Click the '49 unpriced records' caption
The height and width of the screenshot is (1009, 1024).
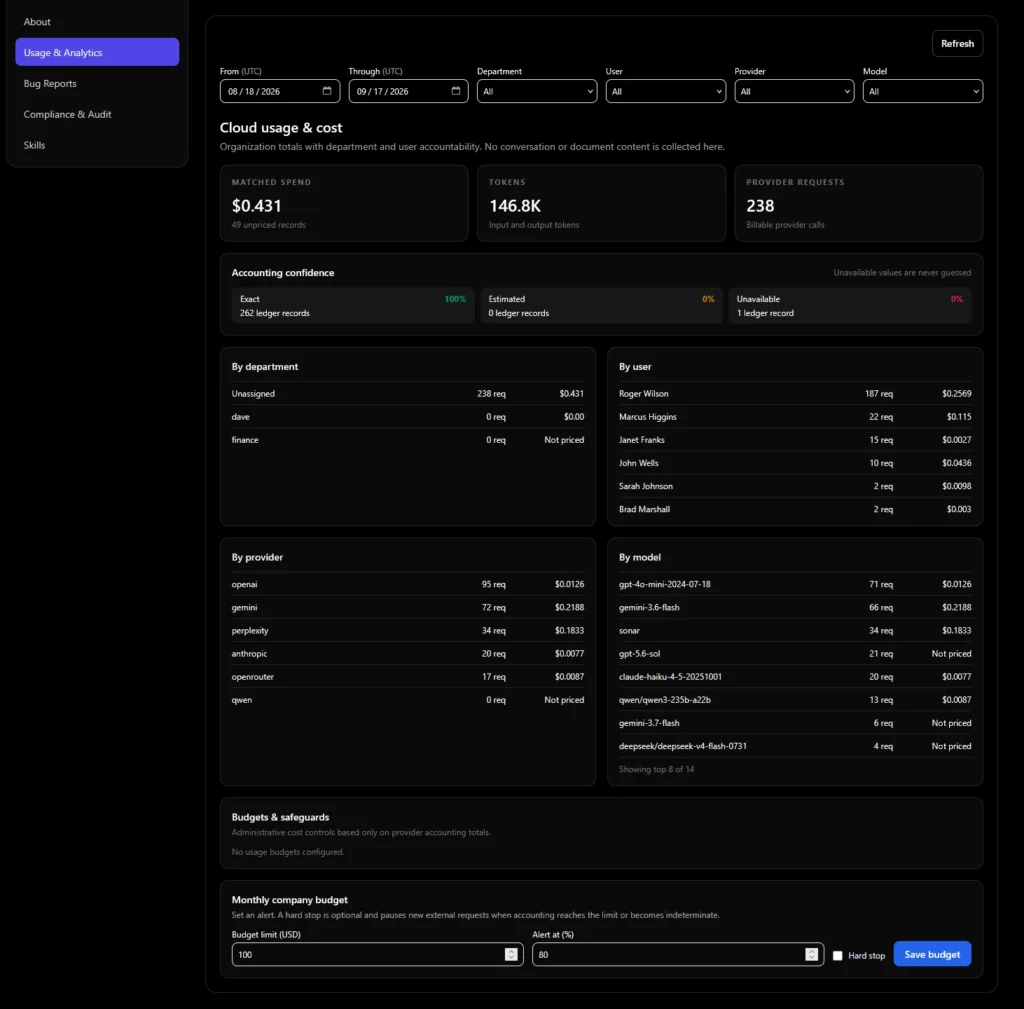(268, 225)
